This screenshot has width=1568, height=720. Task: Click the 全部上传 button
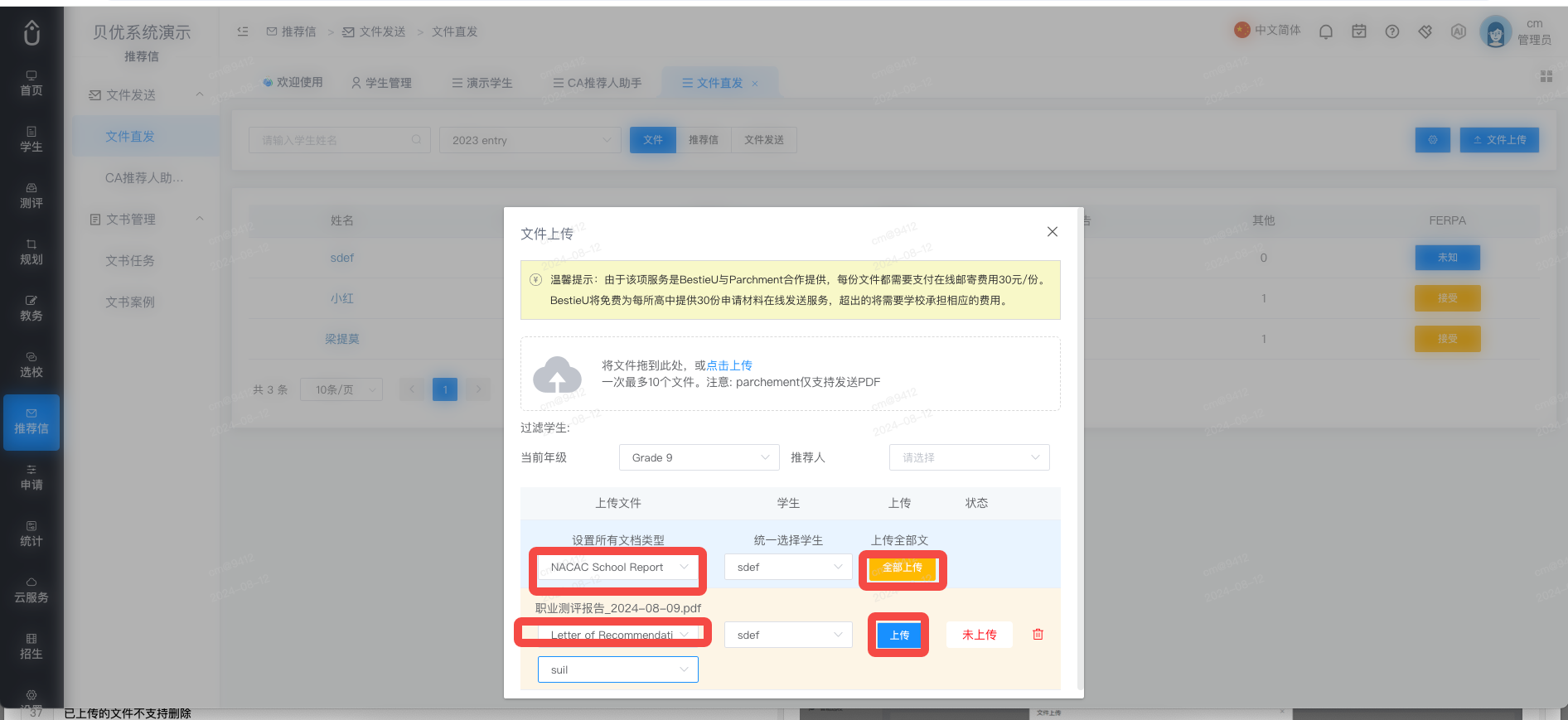pyautogui.click(x=902, y=568)
